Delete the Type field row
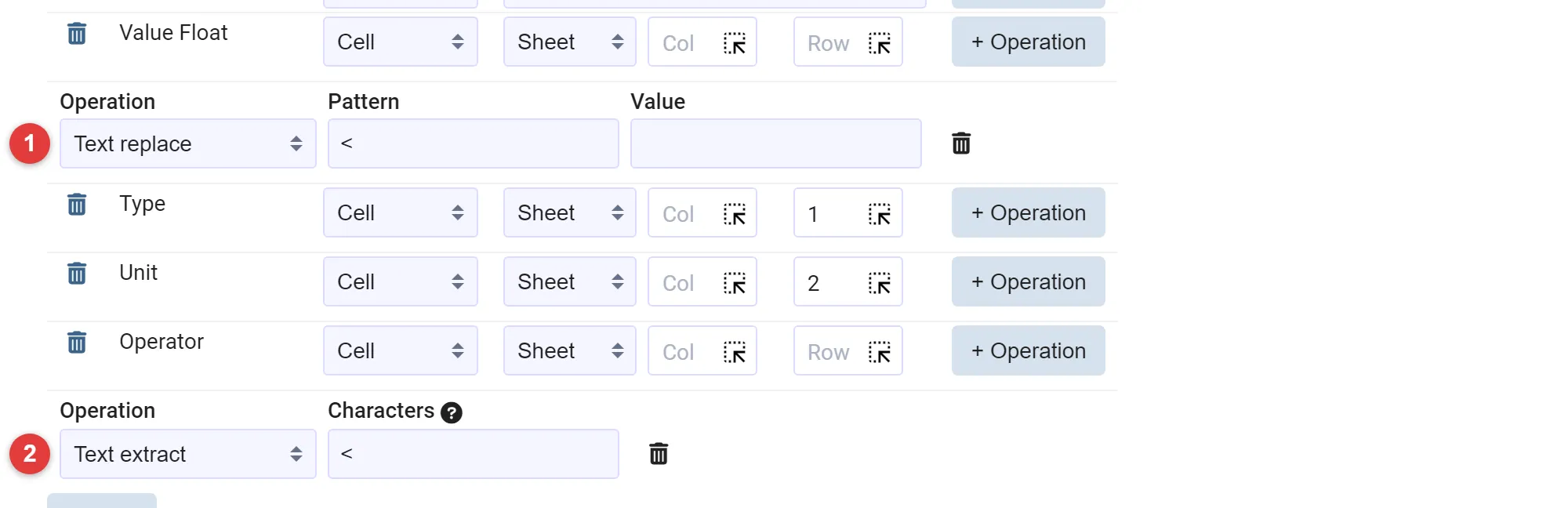The width and height of the screenshot is (1568, 508). coord(77,205)
